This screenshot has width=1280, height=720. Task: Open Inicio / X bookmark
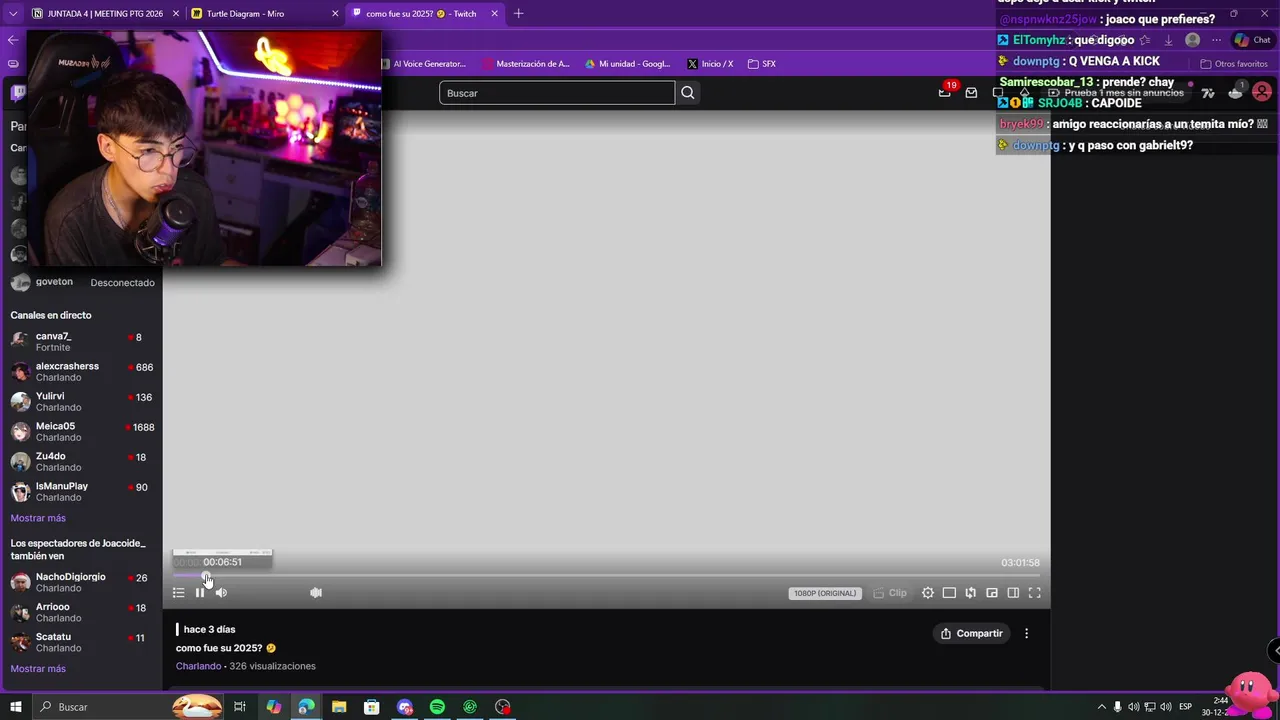pos(710,64)
